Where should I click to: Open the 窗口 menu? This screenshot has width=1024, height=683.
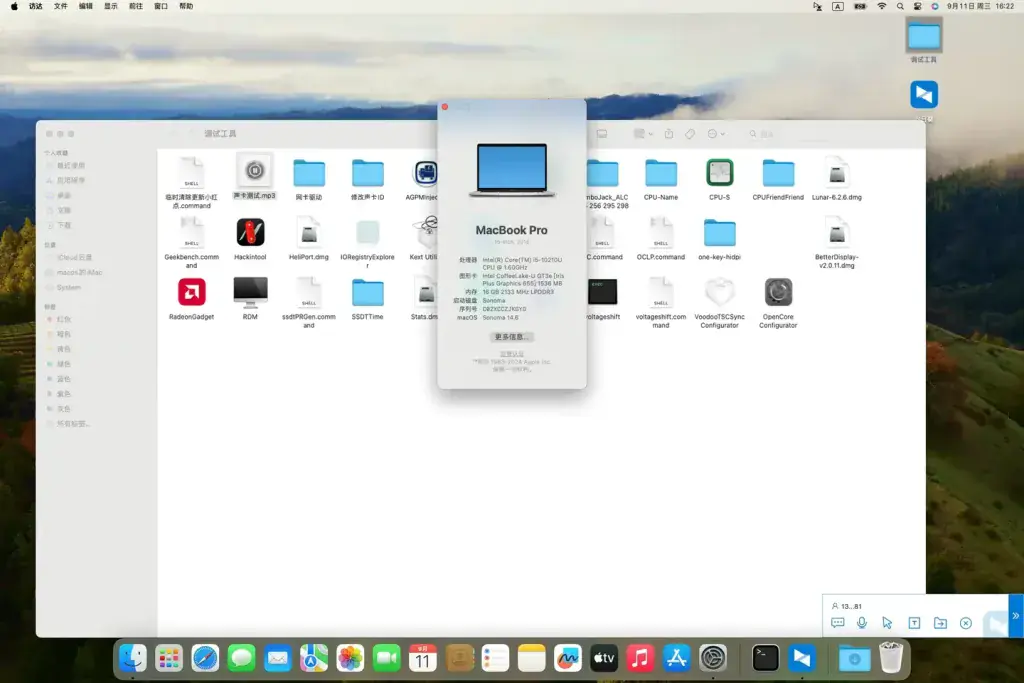(x=161, y=6)
